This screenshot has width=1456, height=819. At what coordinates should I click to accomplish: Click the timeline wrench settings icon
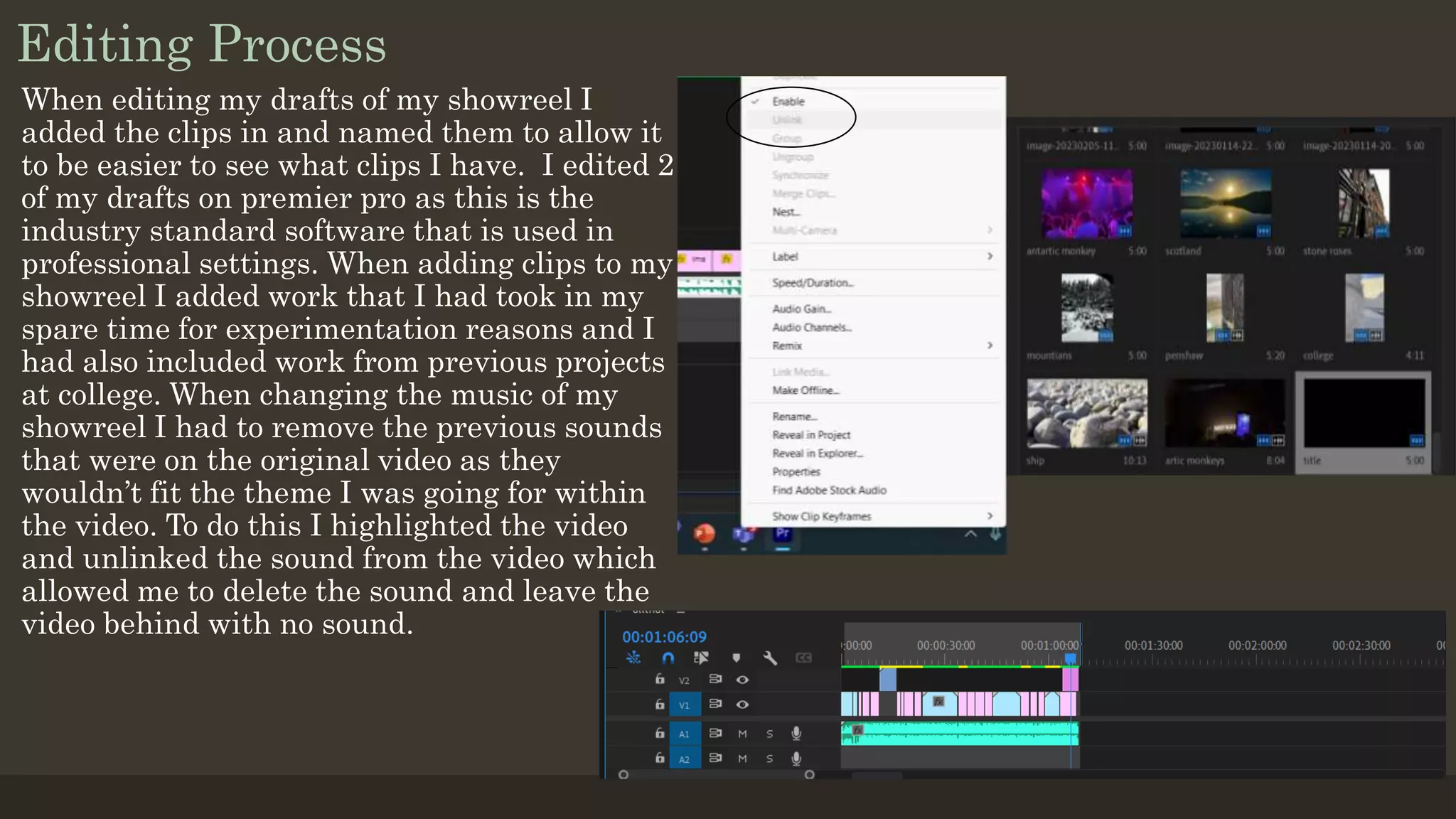[770, 658]
